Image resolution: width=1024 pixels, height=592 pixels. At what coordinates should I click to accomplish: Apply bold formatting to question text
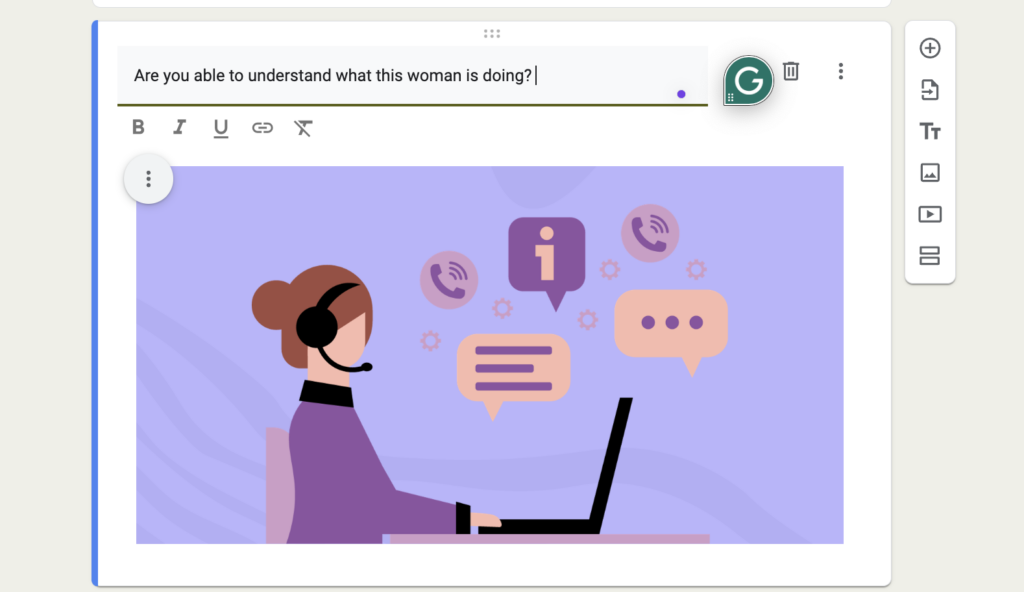137,128
